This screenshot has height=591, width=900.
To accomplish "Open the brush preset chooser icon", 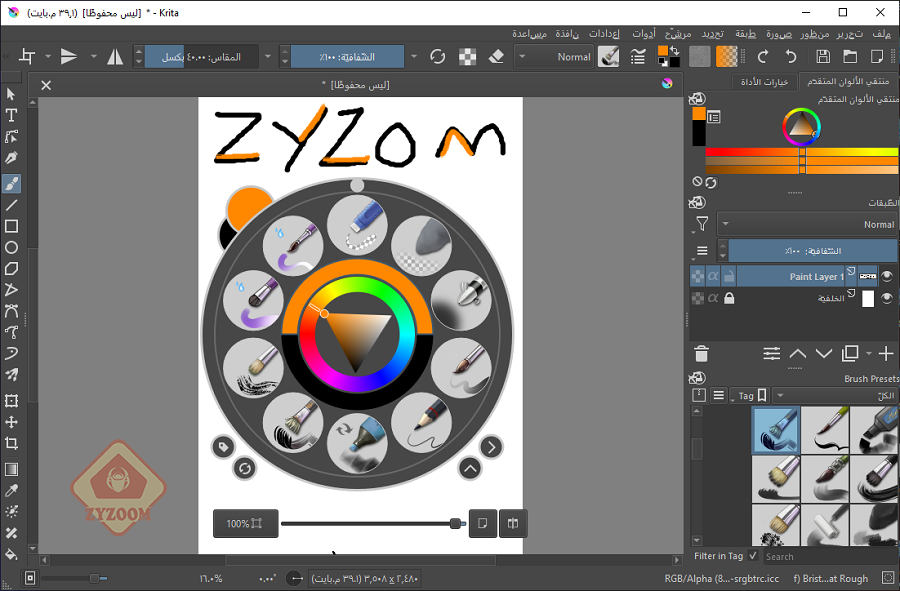I will (608, 56).
